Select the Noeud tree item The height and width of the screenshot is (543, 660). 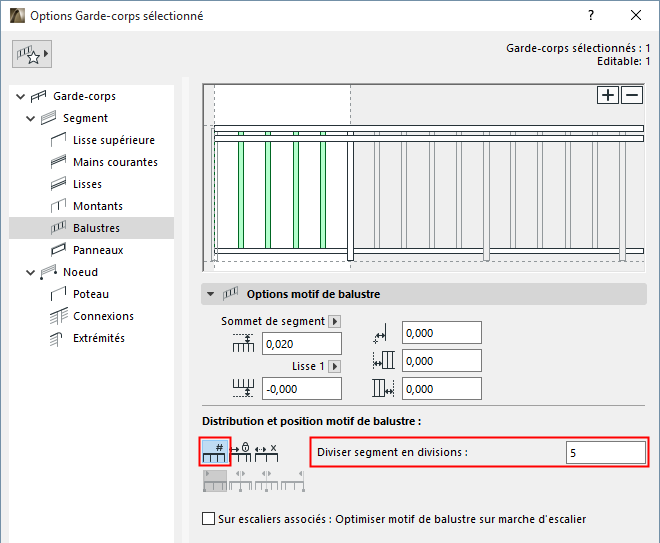pyautogui.click(x=80, y=272)
